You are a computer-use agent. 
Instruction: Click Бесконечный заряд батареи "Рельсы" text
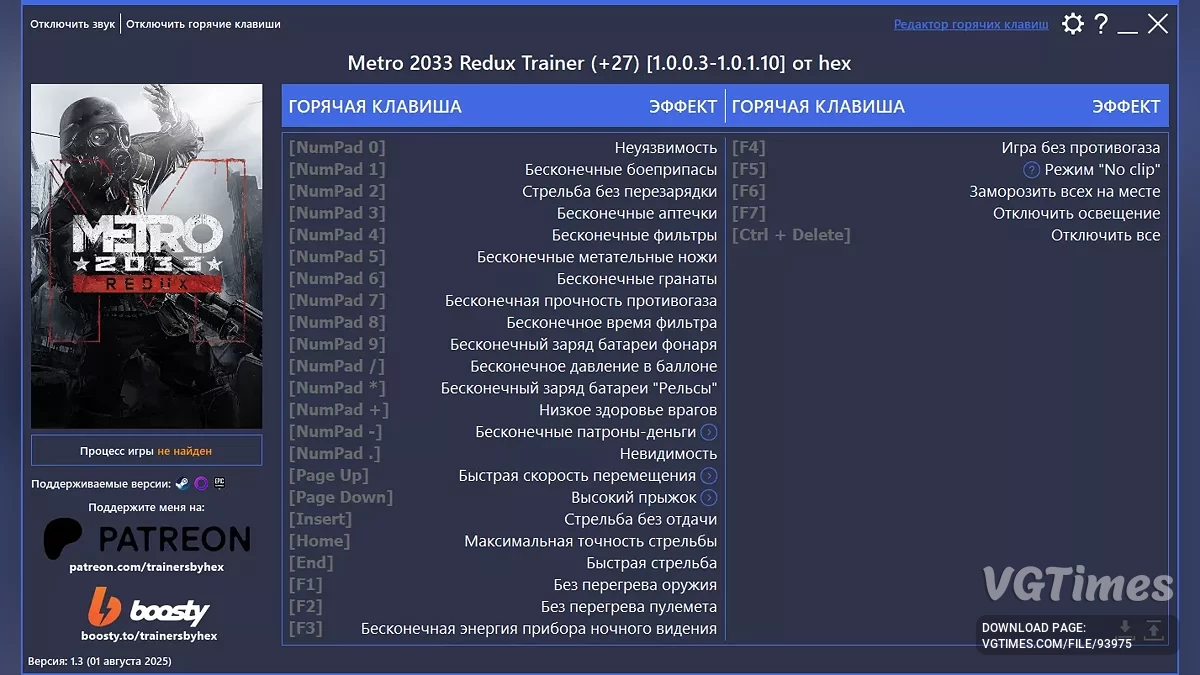coord(579,388)
